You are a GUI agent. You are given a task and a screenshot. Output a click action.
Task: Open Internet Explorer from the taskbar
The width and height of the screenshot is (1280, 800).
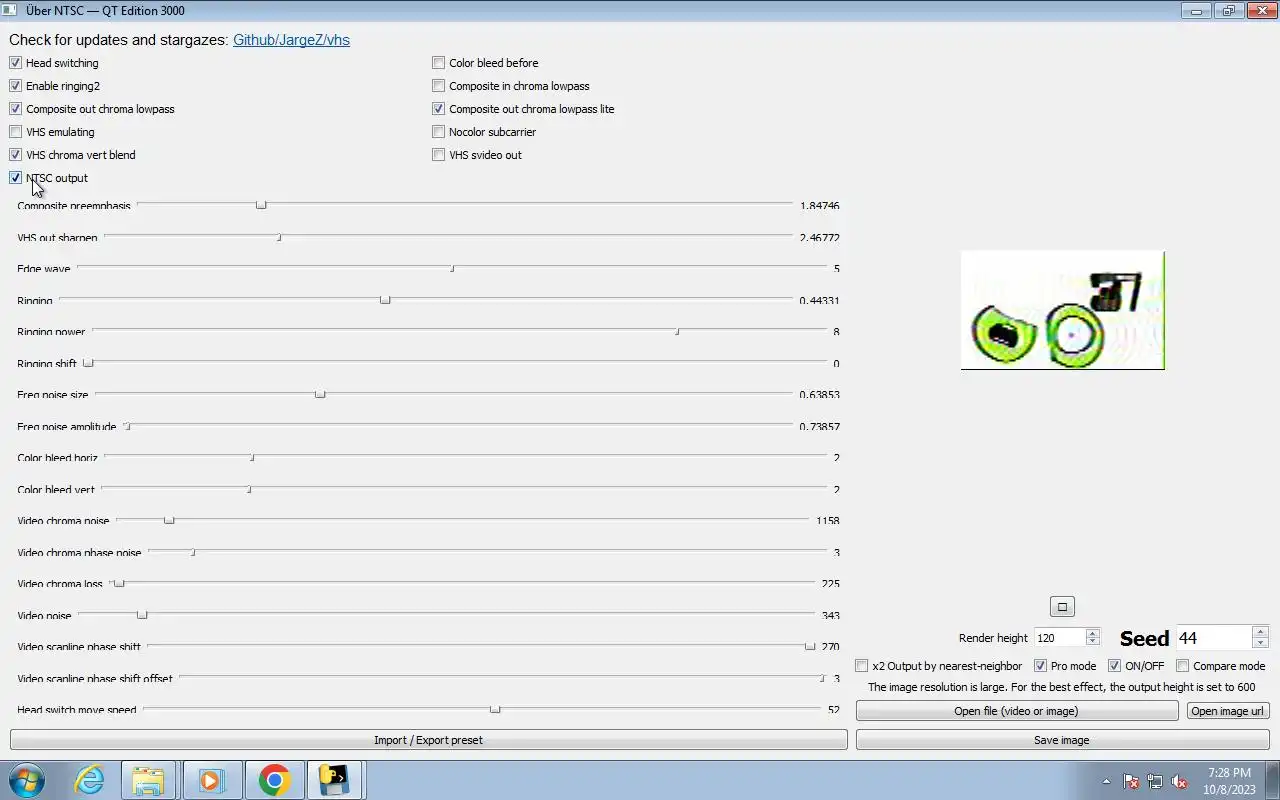(90, 780)
